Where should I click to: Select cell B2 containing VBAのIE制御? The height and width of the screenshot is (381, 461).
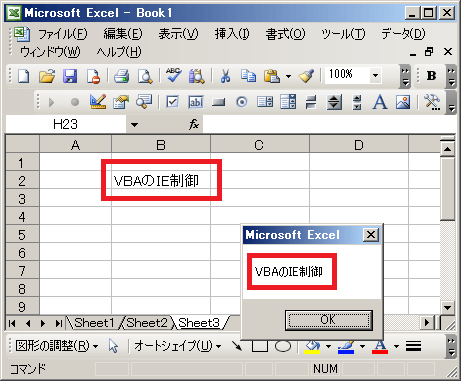click(161, 181)
